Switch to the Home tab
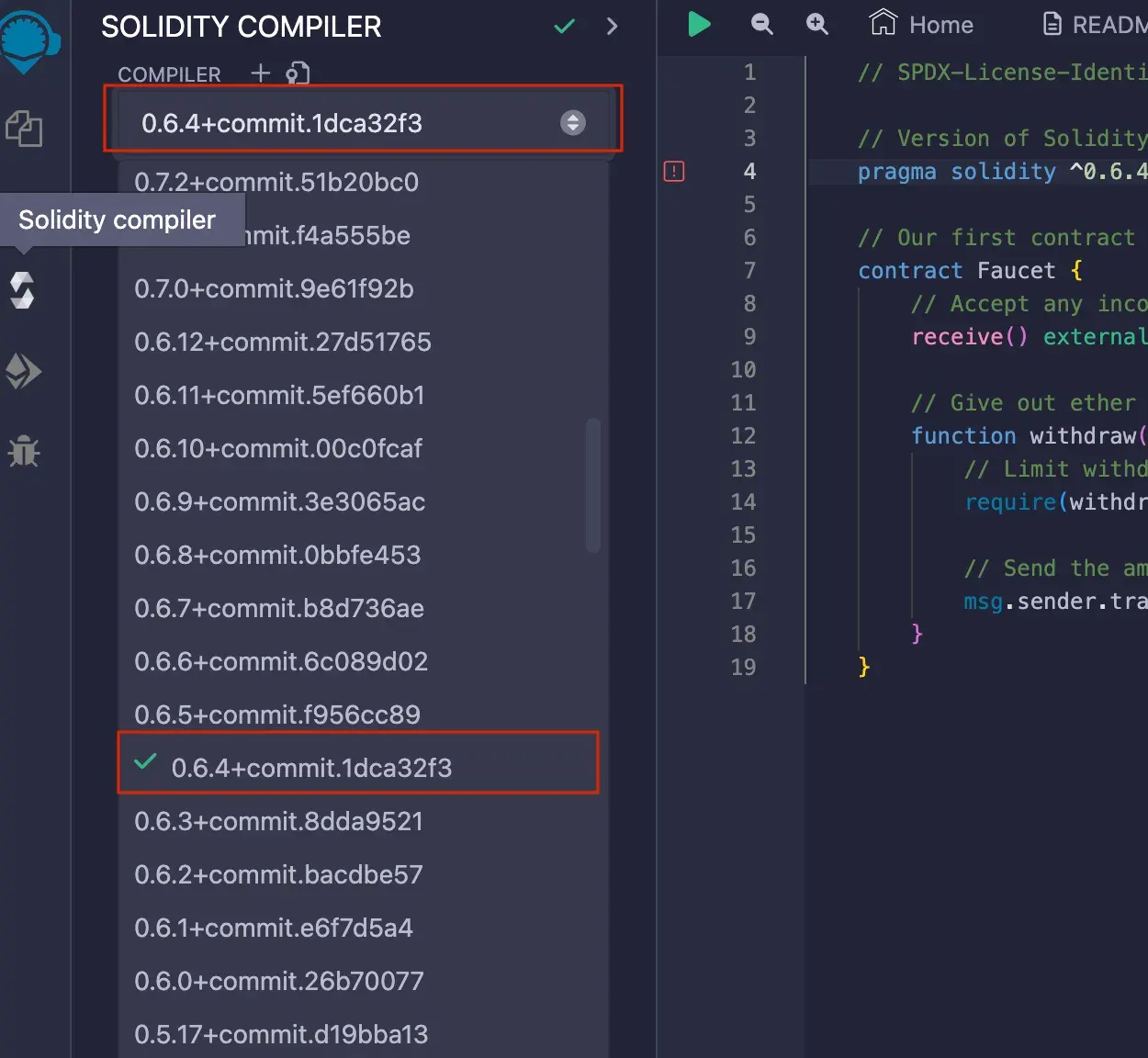 [921, 24]
